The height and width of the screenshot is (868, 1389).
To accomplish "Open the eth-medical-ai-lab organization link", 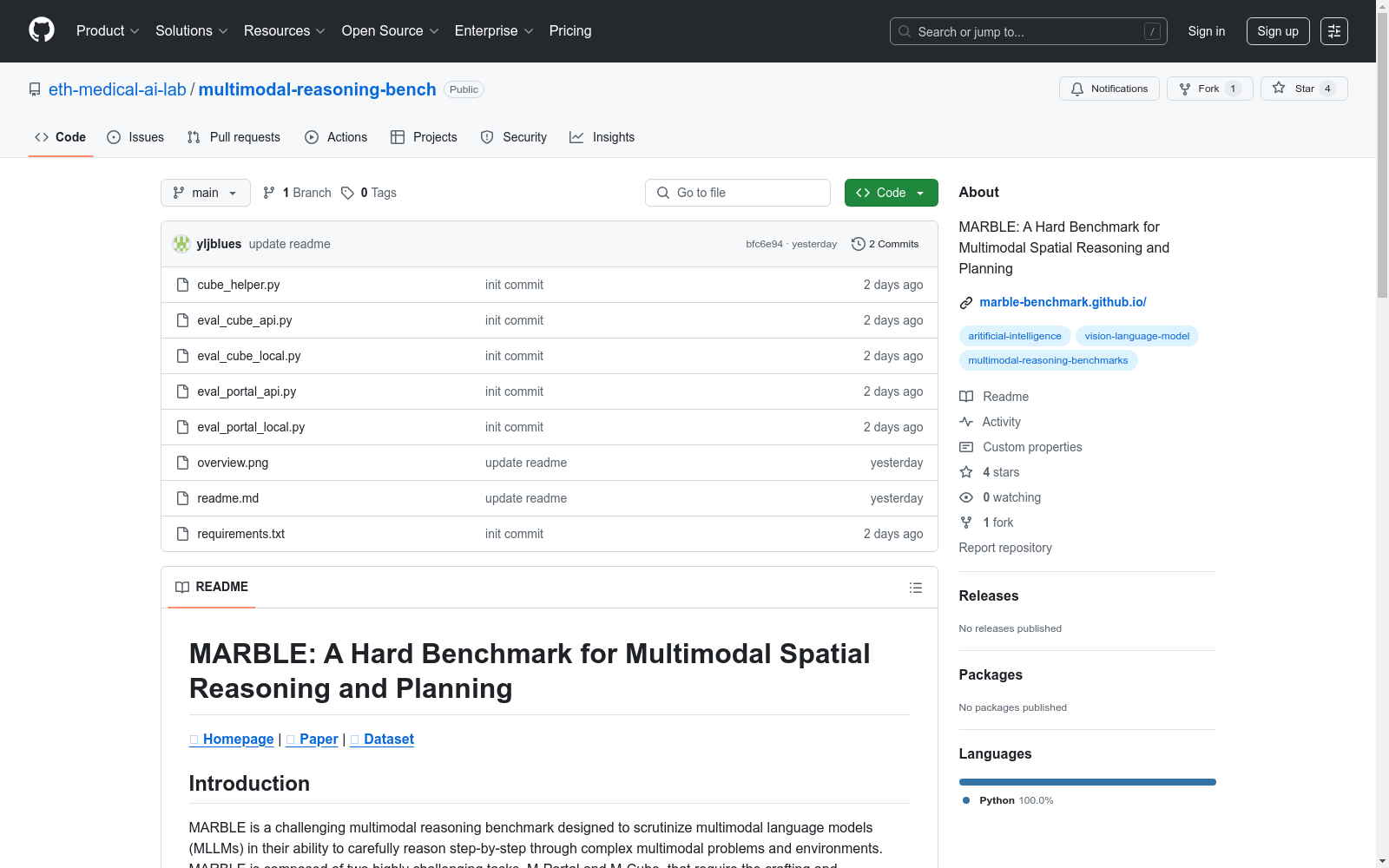I will click(x=117, y=89).
